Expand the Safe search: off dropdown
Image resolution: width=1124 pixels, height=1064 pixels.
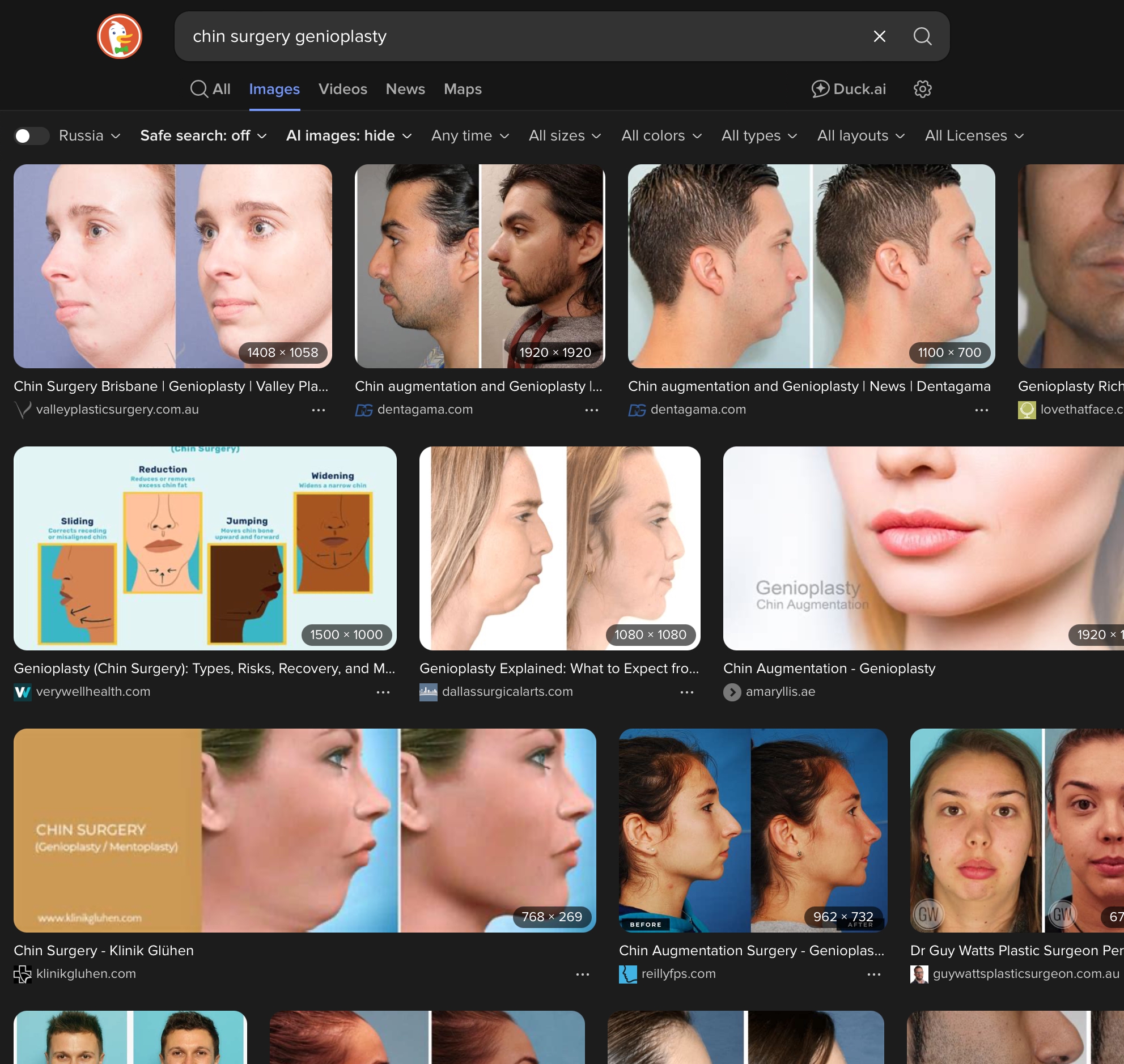point(203,136)
